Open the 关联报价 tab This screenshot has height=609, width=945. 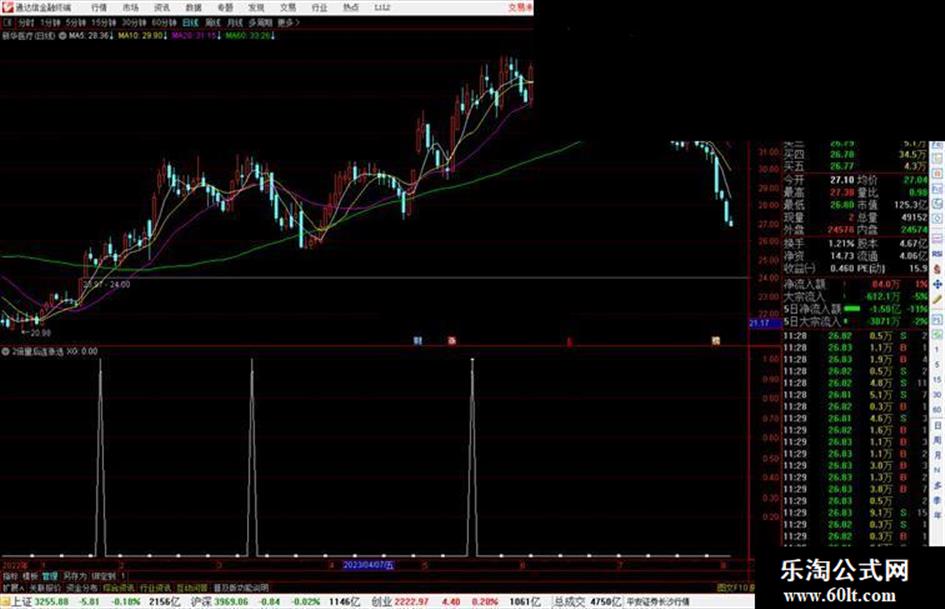(x=45, y=587)
